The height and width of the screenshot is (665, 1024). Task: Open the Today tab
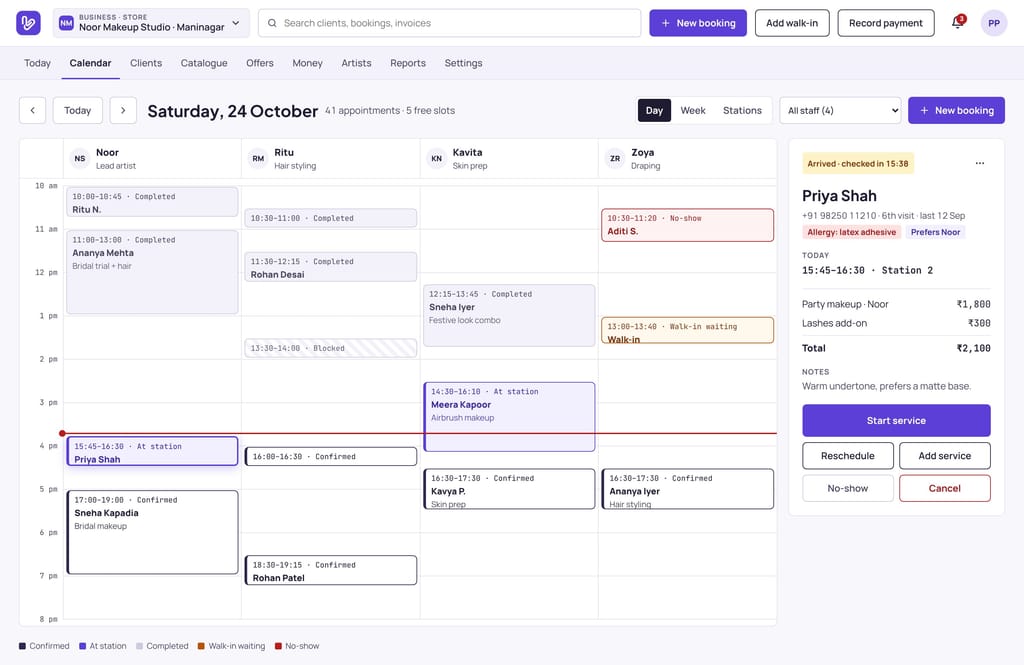[x=37, y=63]
